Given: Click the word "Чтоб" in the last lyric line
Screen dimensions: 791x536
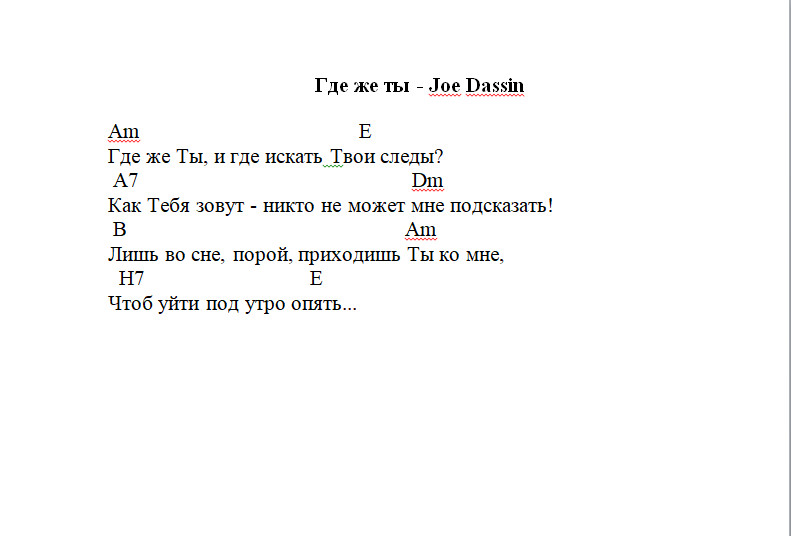Looking at the screenshot, I should (127, 304).
